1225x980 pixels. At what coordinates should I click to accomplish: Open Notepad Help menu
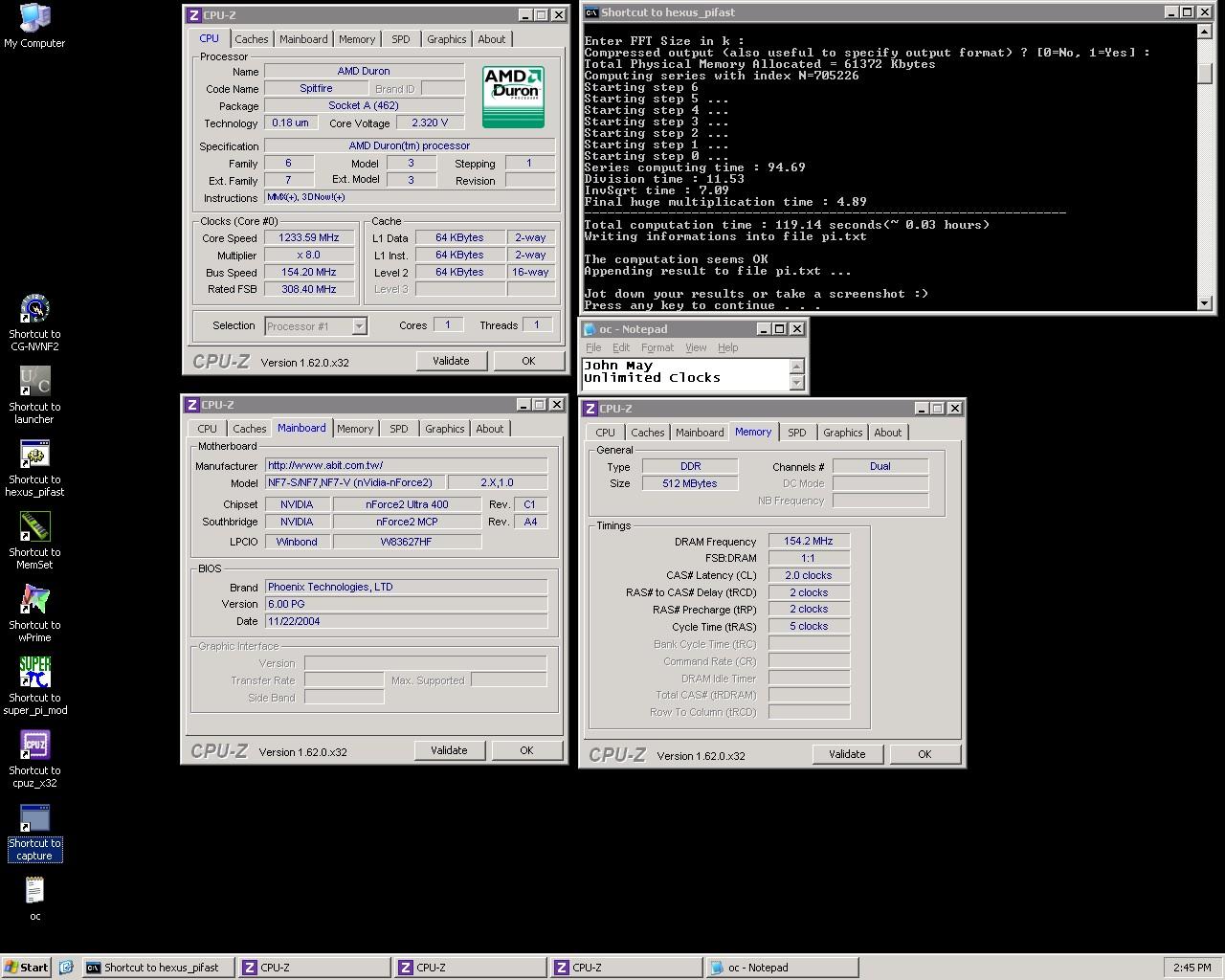coord(728,347)
